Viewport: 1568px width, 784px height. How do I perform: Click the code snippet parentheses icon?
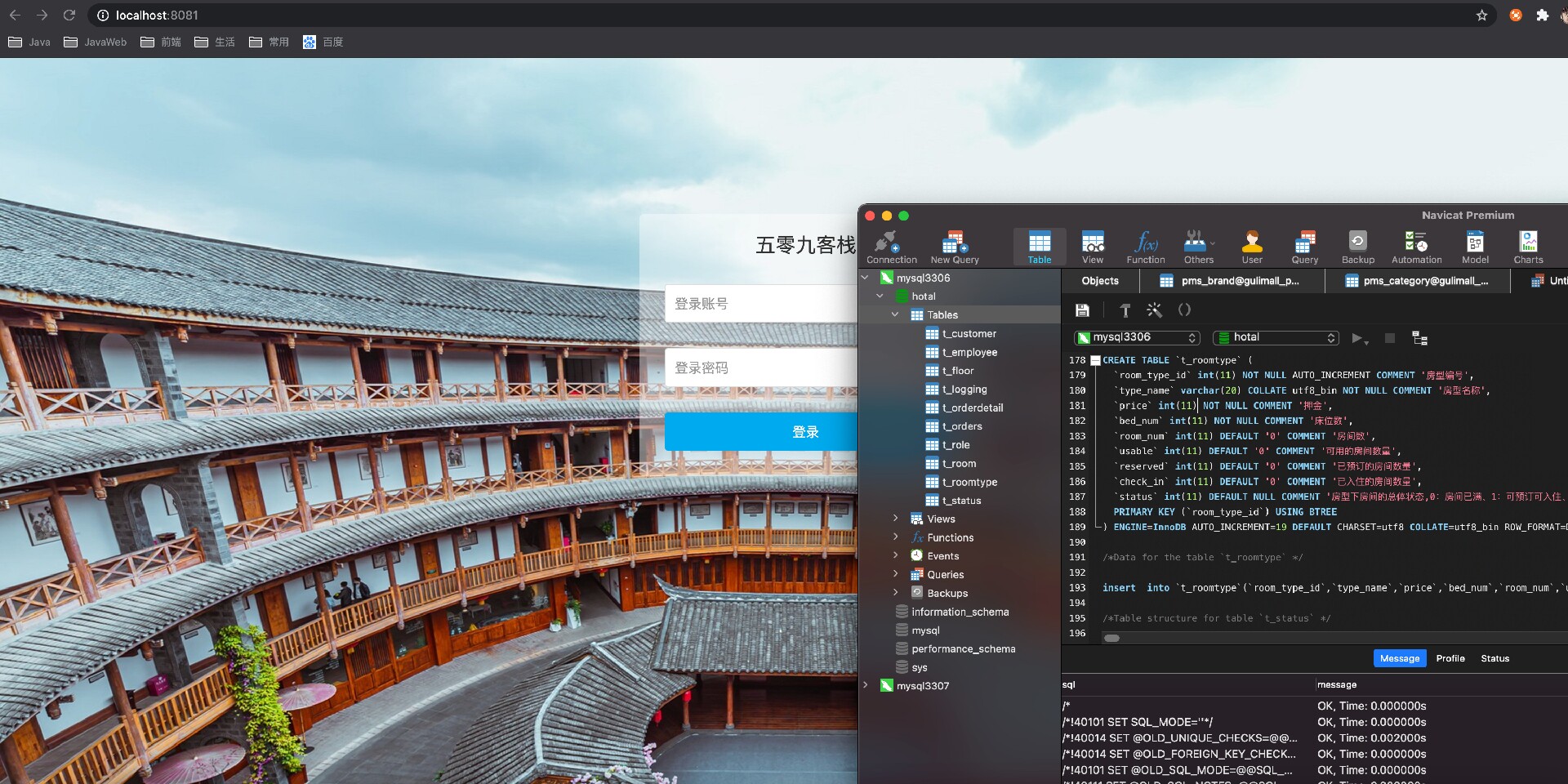[1184, 310]
